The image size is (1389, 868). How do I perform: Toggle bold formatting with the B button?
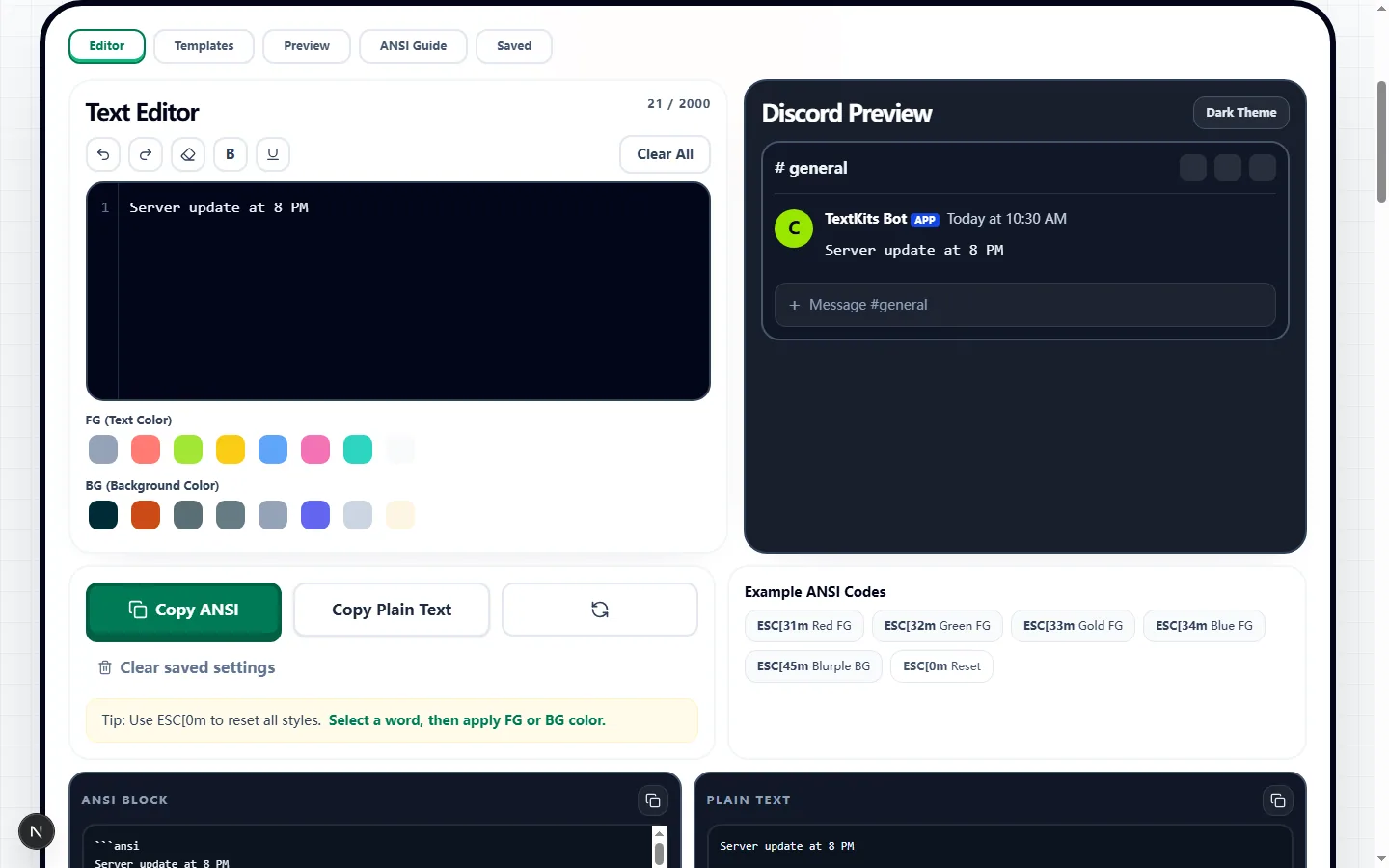tap(231, 154)
